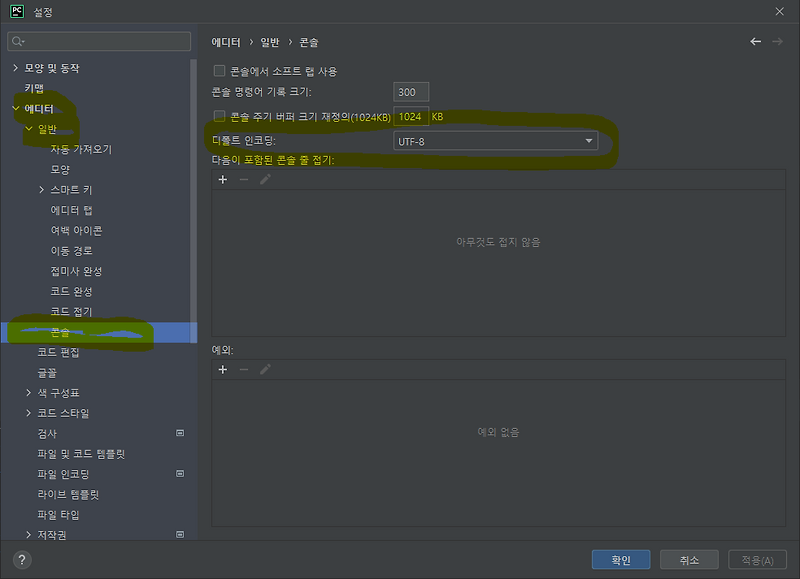Viewport: 800px width, 579px height.
Task: Click the 확인 confirmation button
Action: [x=619, y=559]
